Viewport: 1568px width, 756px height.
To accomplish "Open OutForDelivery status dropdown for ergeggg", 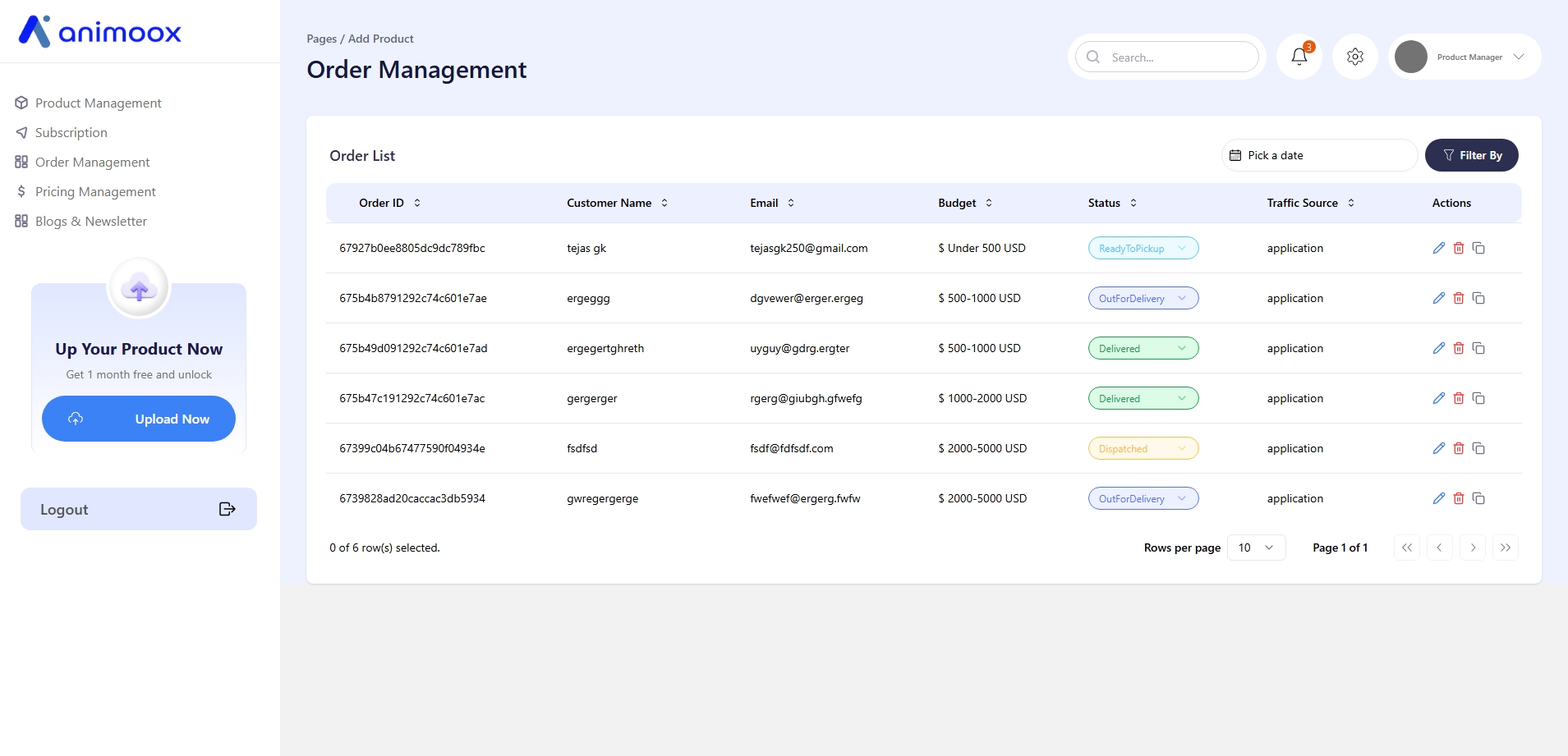I will tap(1143, 298).
